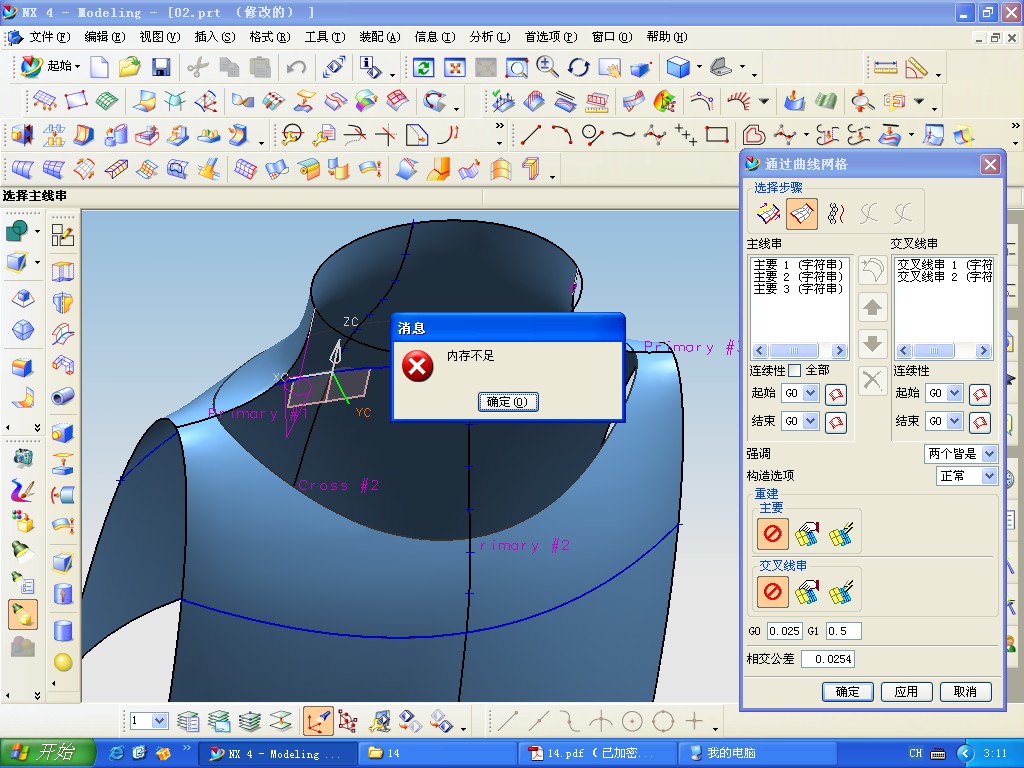The height and width of the screenshot is (768, 1024).
Task: Select the shaded blue cube render icon
Action: [679, 67]
